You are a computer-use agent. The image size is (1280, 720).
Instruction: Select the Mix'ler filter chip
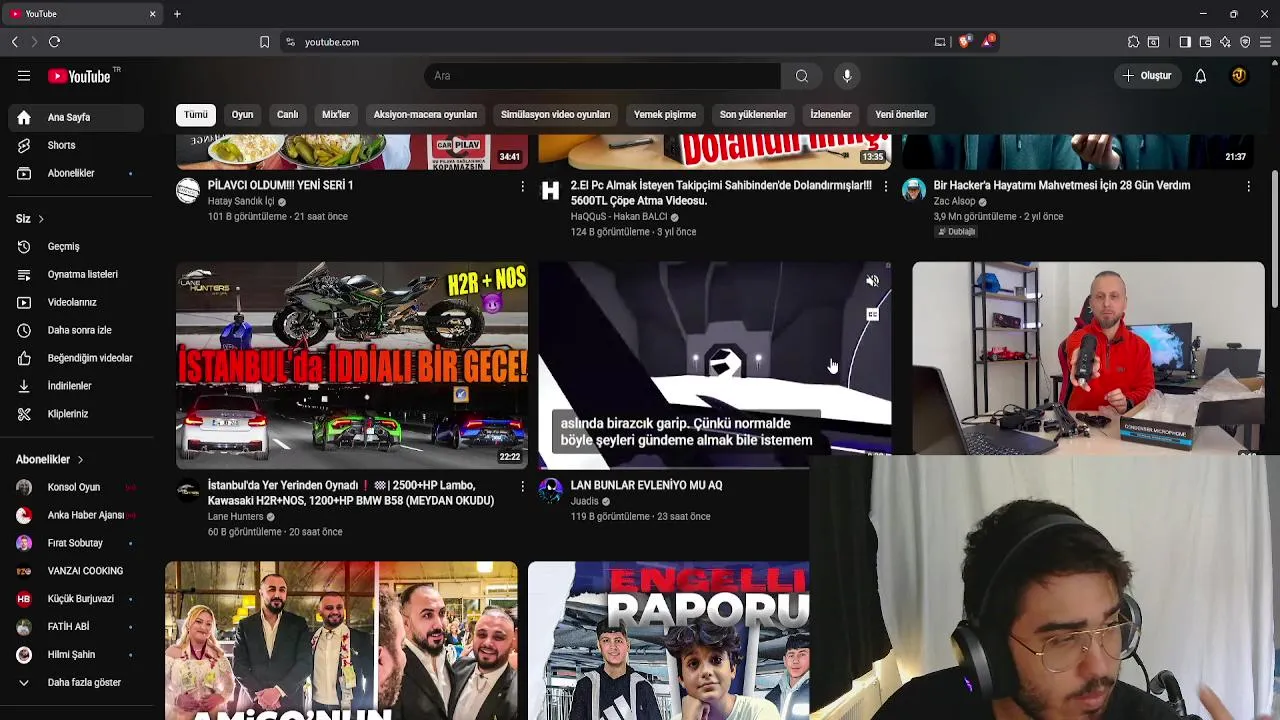[x=336, y=114]
